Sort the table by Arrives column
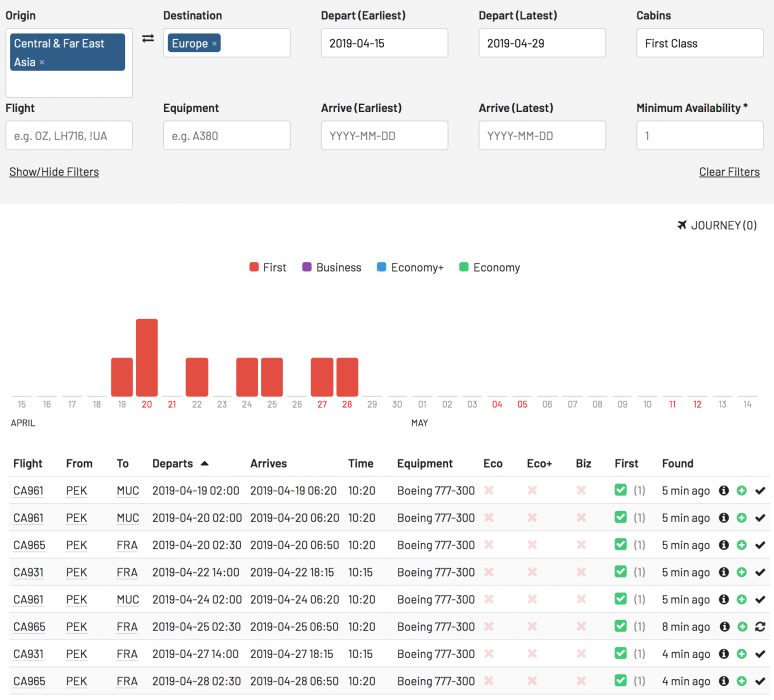Image resolution: width=774 pixels, height=700 pixels. coord(268,463)
